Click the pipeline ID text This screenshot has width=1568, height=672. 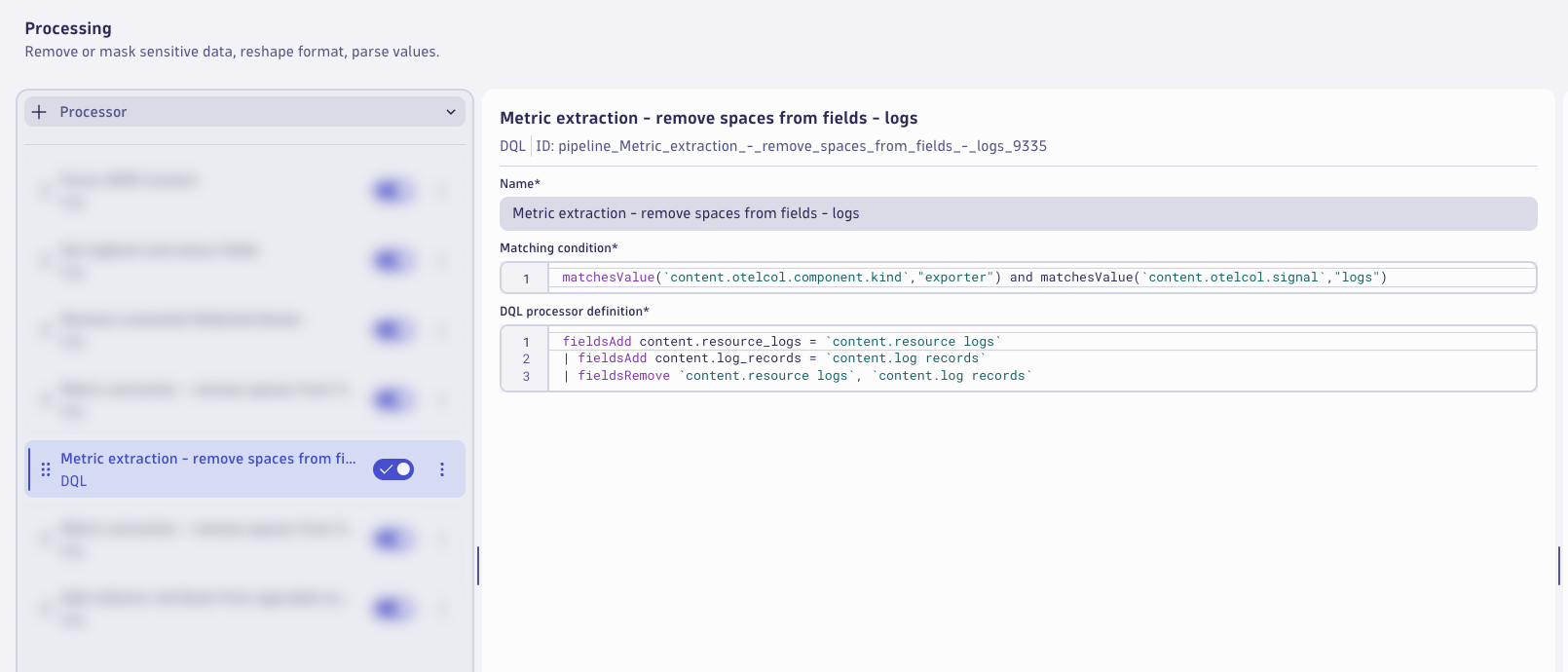[791, 146]
